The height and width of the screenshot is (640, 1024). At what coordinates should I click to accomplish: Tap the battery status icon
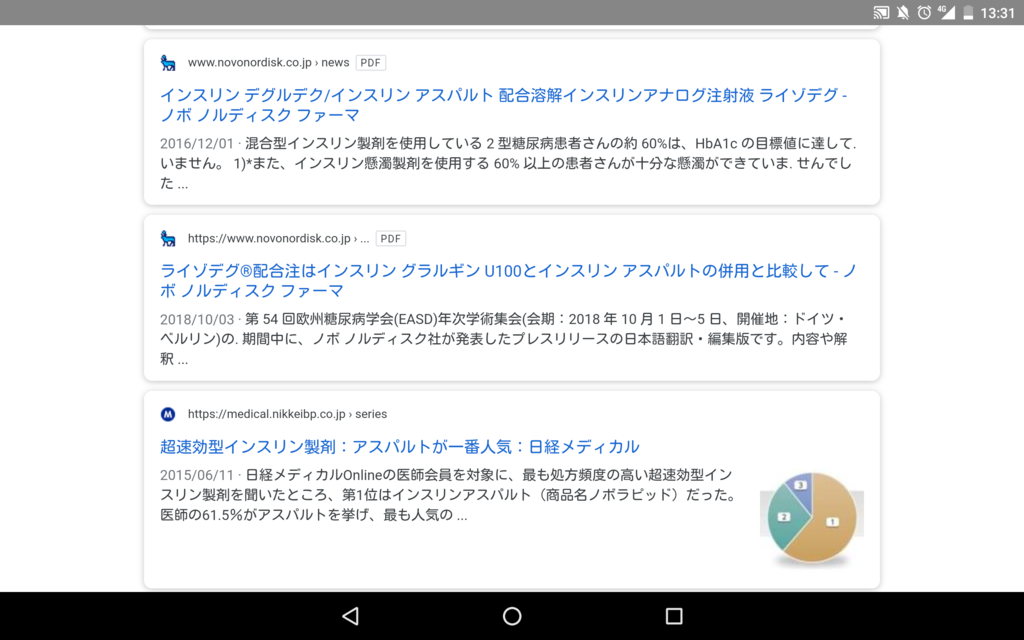point(968,12)
